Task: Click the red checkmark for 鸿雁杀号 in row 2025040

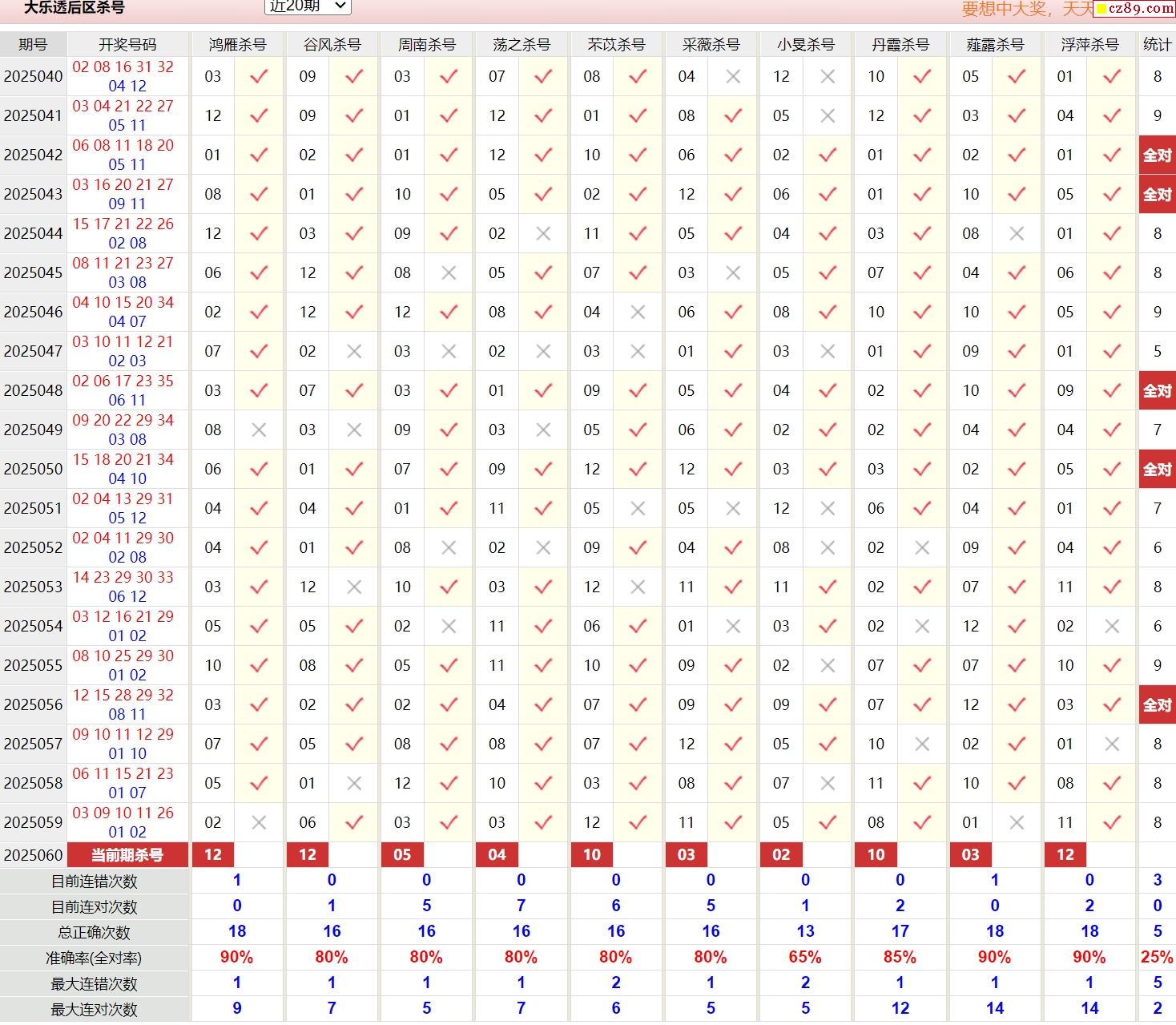Action: pos(259,77)
